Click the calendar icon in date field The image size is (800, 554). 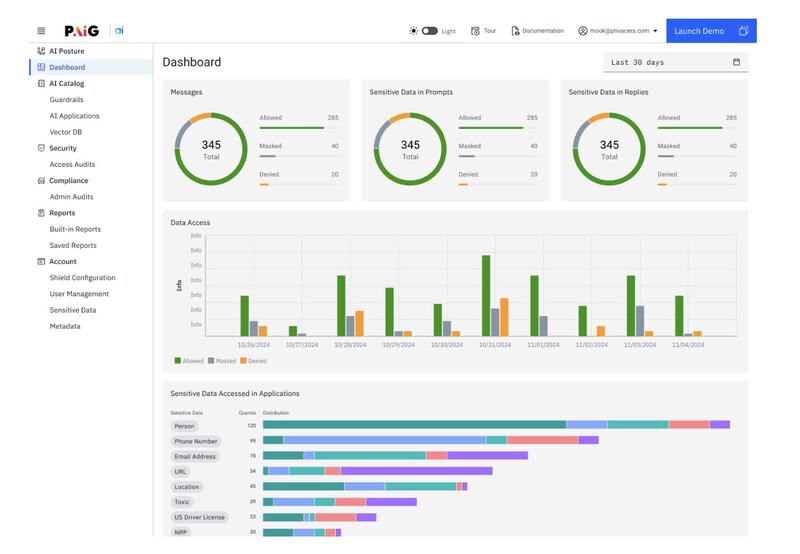pyautogui.click(x=736, y=62)
